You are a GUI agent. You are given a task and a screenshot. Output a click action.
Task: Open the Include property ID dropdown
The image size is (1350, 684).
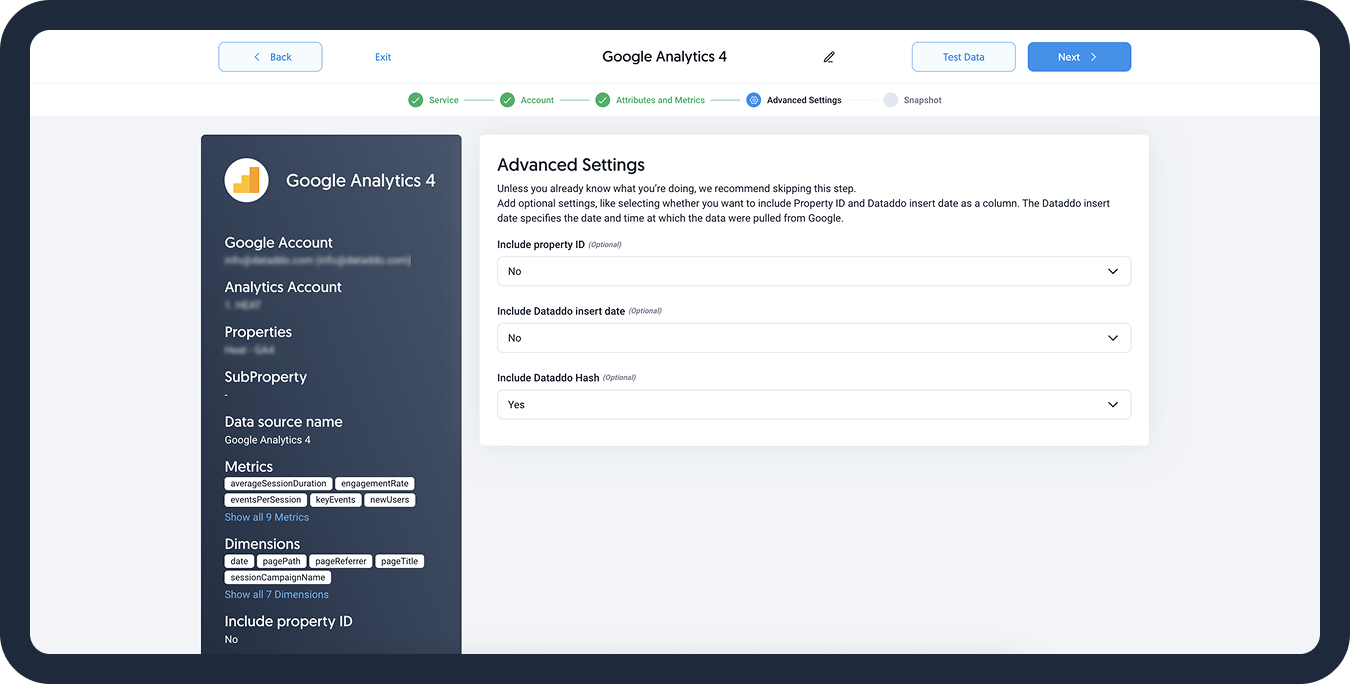[814, 271]
